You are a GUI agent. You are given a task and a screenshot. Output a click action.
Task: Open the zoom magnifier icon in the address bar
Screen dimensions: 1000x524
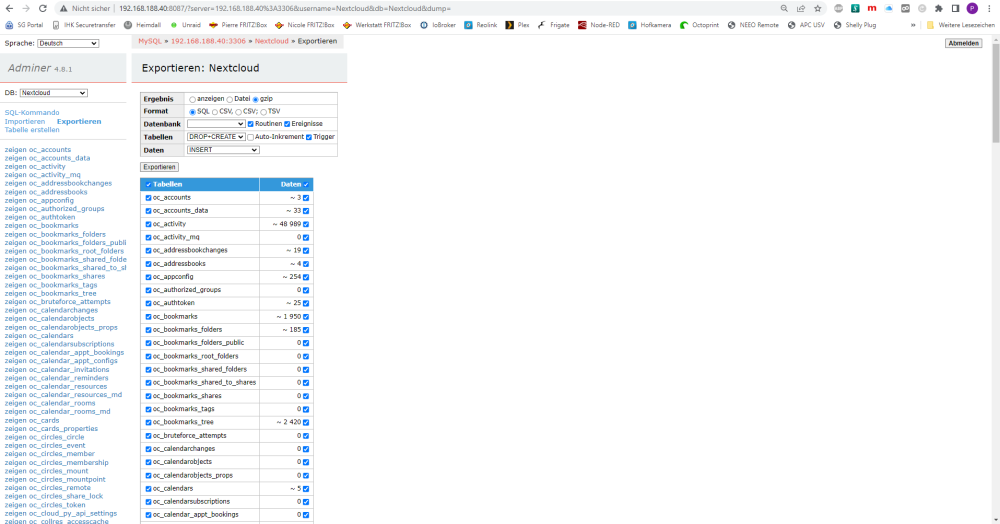(x=784, y=8)
